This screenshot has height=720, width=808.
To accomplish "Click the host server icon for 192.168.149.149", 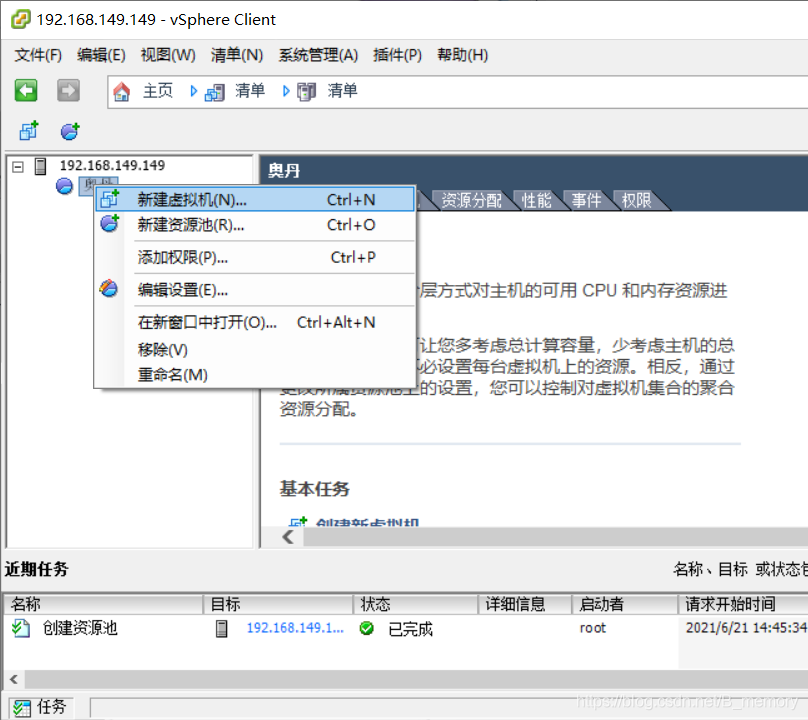I will click(x=40, y=166).
